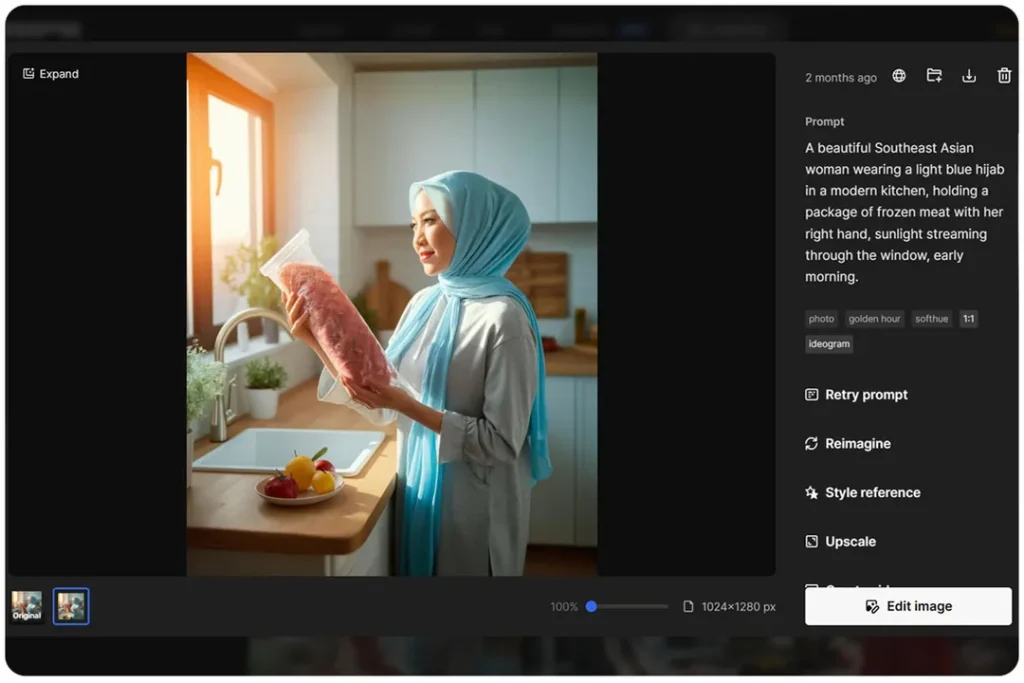Click the Retry prompt icon
The image size is (1024, 683).
pyautogui.click(x=811, y=394)
